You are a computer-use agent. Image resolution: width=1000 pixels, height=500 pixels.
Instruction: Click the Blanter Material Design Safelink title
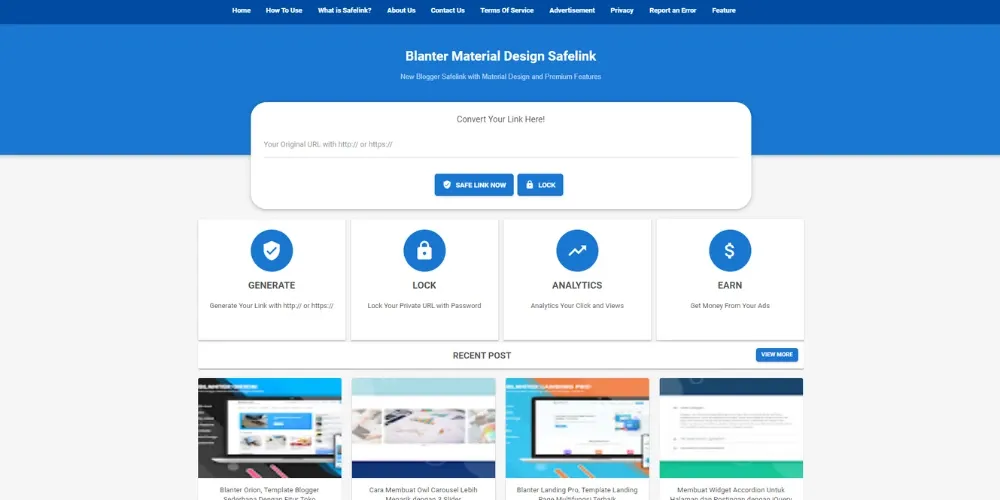[x=501, y=56]
